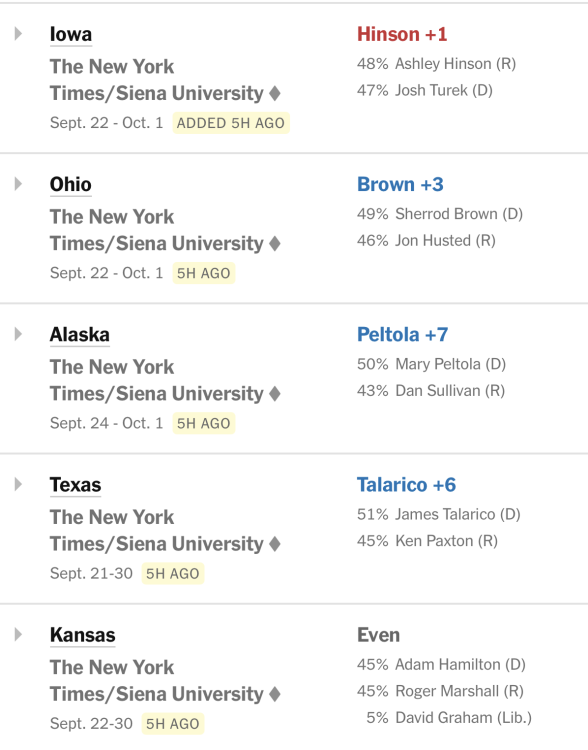Image resolution: width=588 pixels, height=750 pixels.
Task: Expand the Alaska poll row triangle
Action: pos(18,334)
